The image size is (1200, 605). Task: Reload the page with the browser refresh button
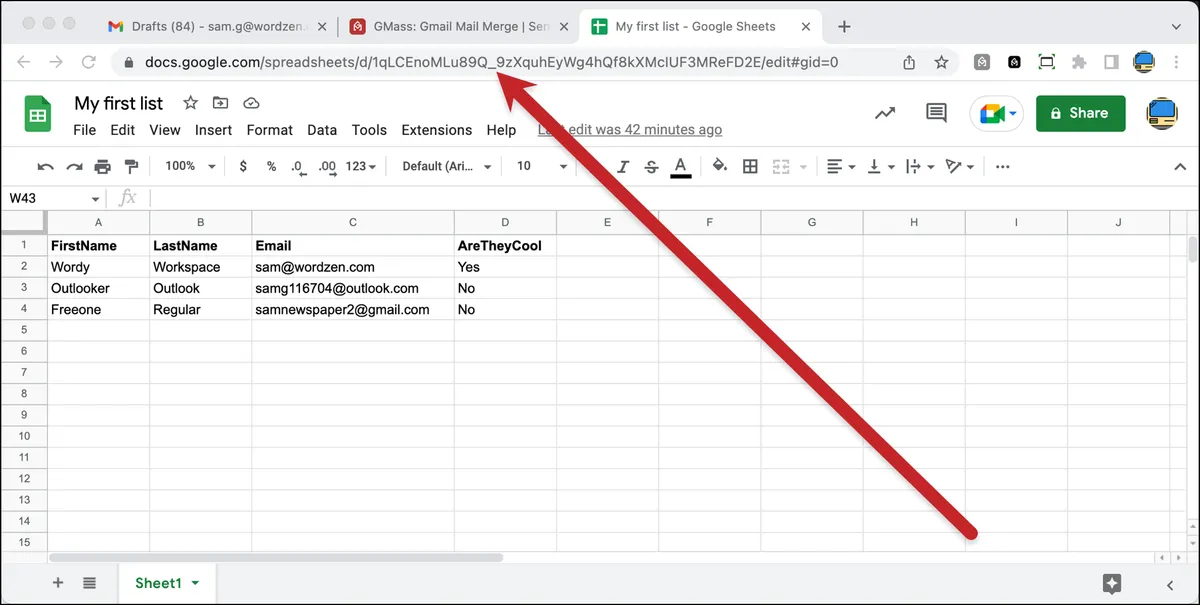pos(89,62)
